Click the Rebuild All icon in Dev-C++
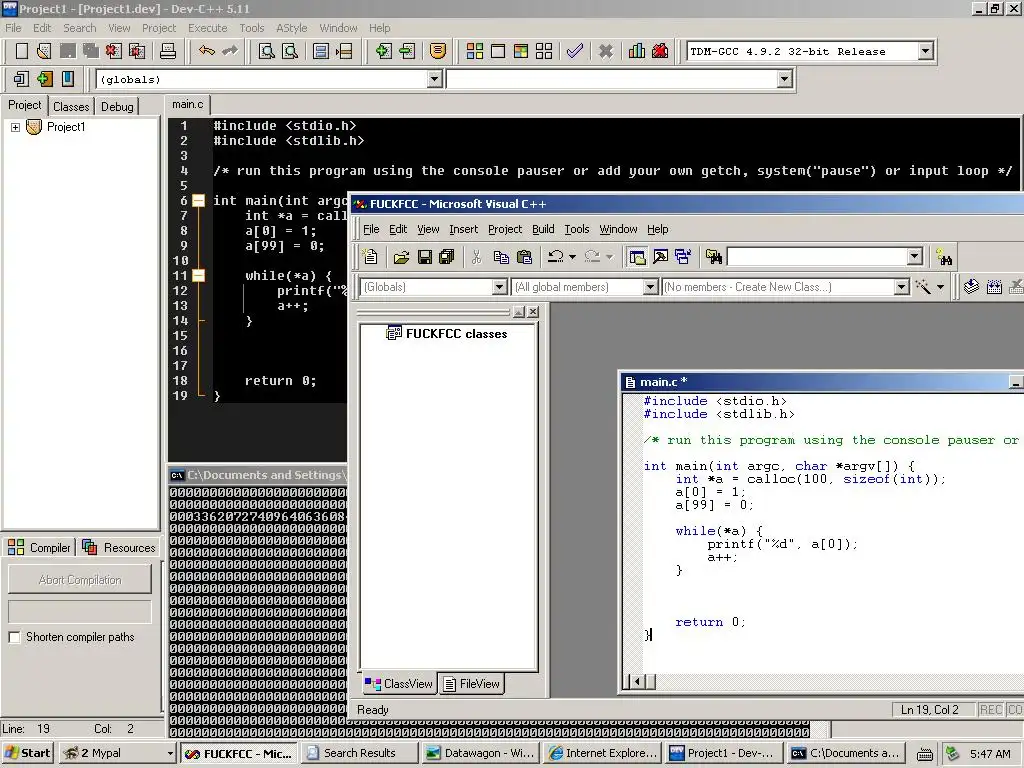 544,51
